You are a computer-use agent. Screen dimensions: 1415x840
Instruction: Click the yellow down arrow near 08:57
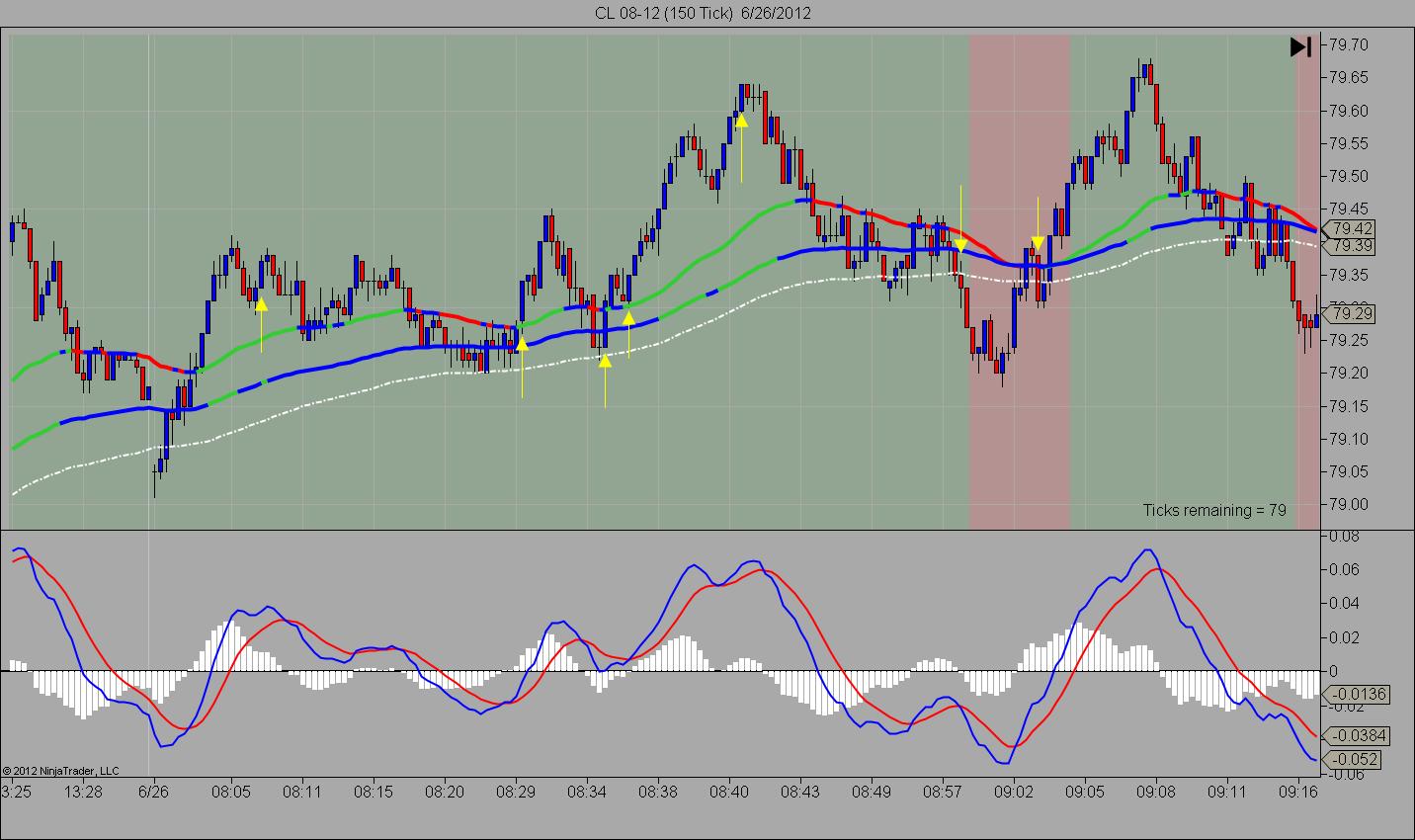(960, 244)
